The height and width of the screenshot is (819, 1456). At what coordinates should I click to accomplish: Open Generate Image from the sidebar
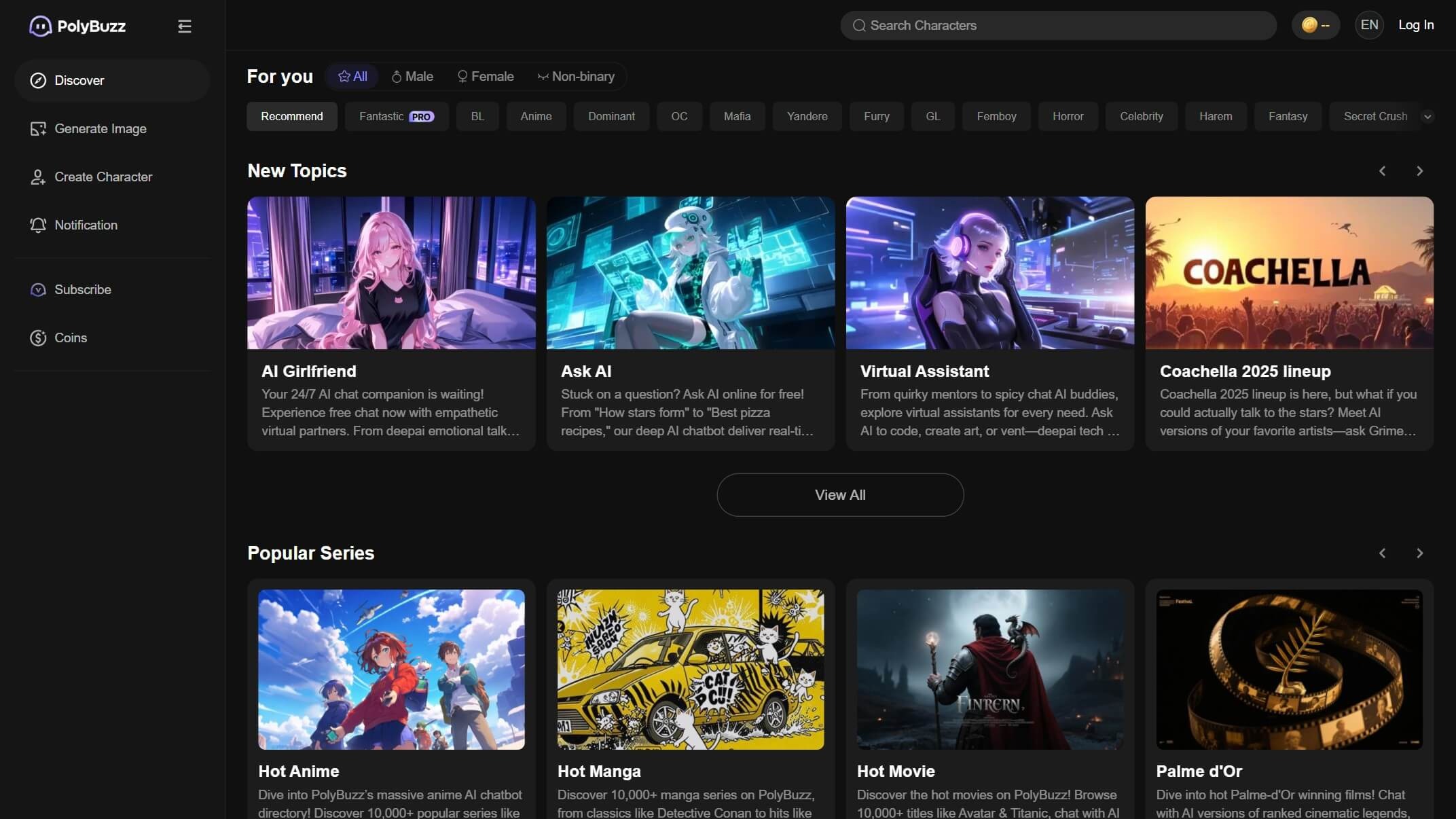(x=100, y=128)
